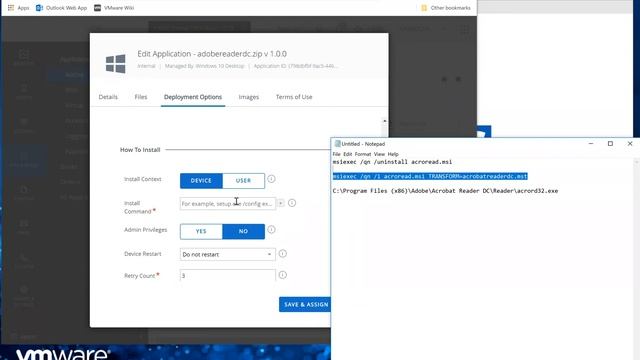640x360 pixels.
Task: Click the add button beside Install Command field
Action: (x=281, y=203)
